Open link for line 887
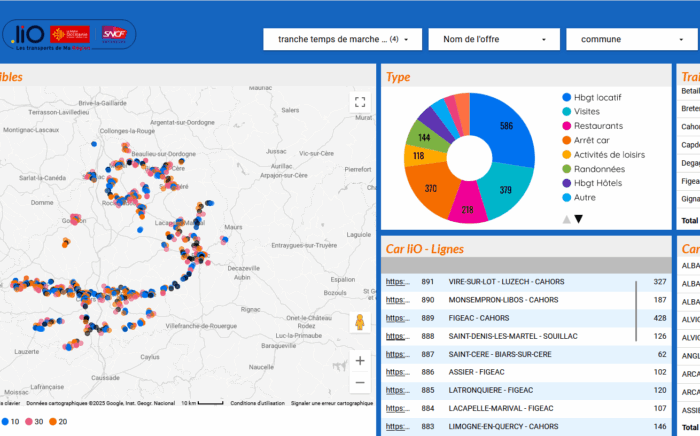Image resolution: width=700 pixels, height=436 pixels. [398, 354]
